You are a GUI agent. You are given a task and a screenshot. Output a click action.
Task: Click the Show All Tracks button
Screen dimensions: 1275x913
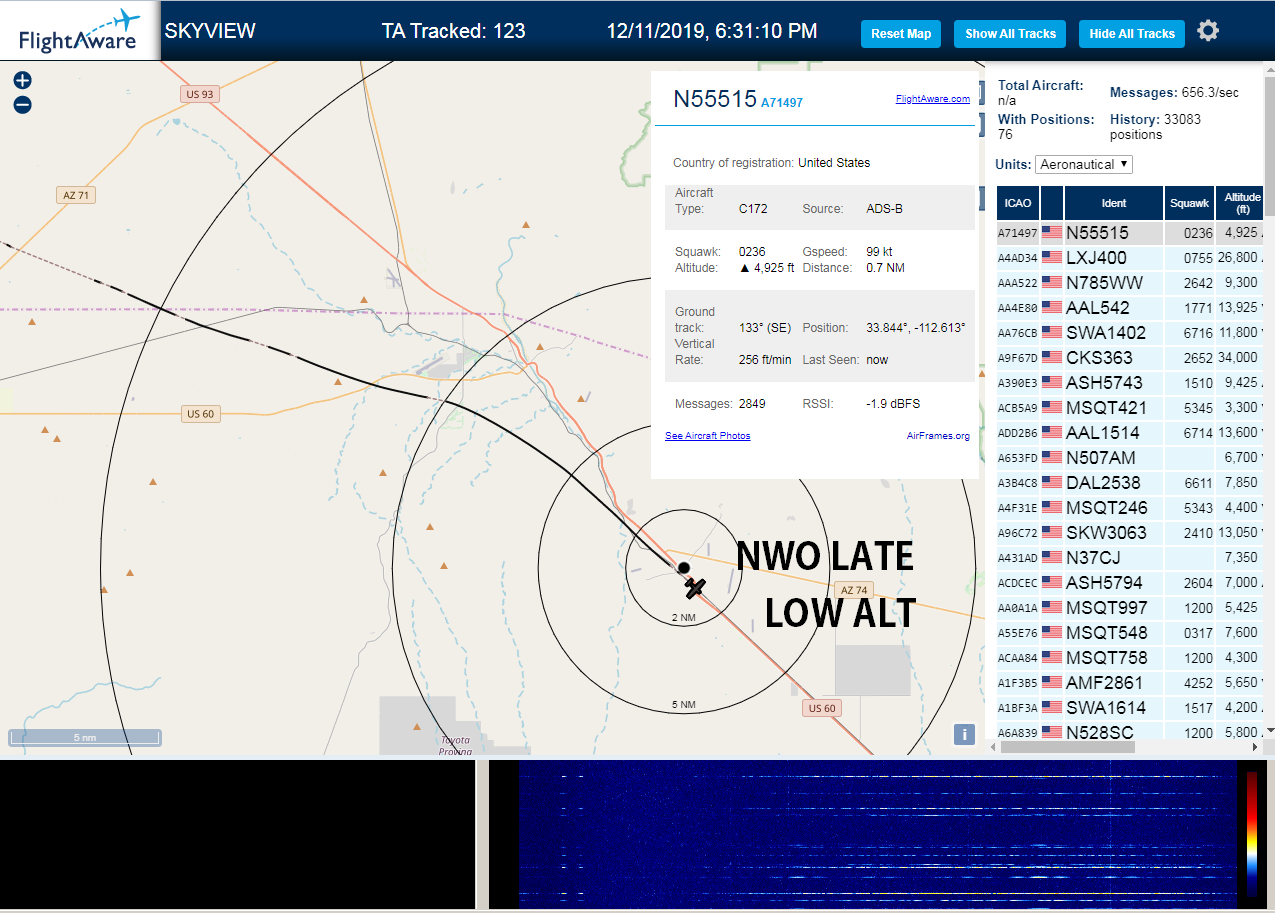click(x=1010, y=34)
